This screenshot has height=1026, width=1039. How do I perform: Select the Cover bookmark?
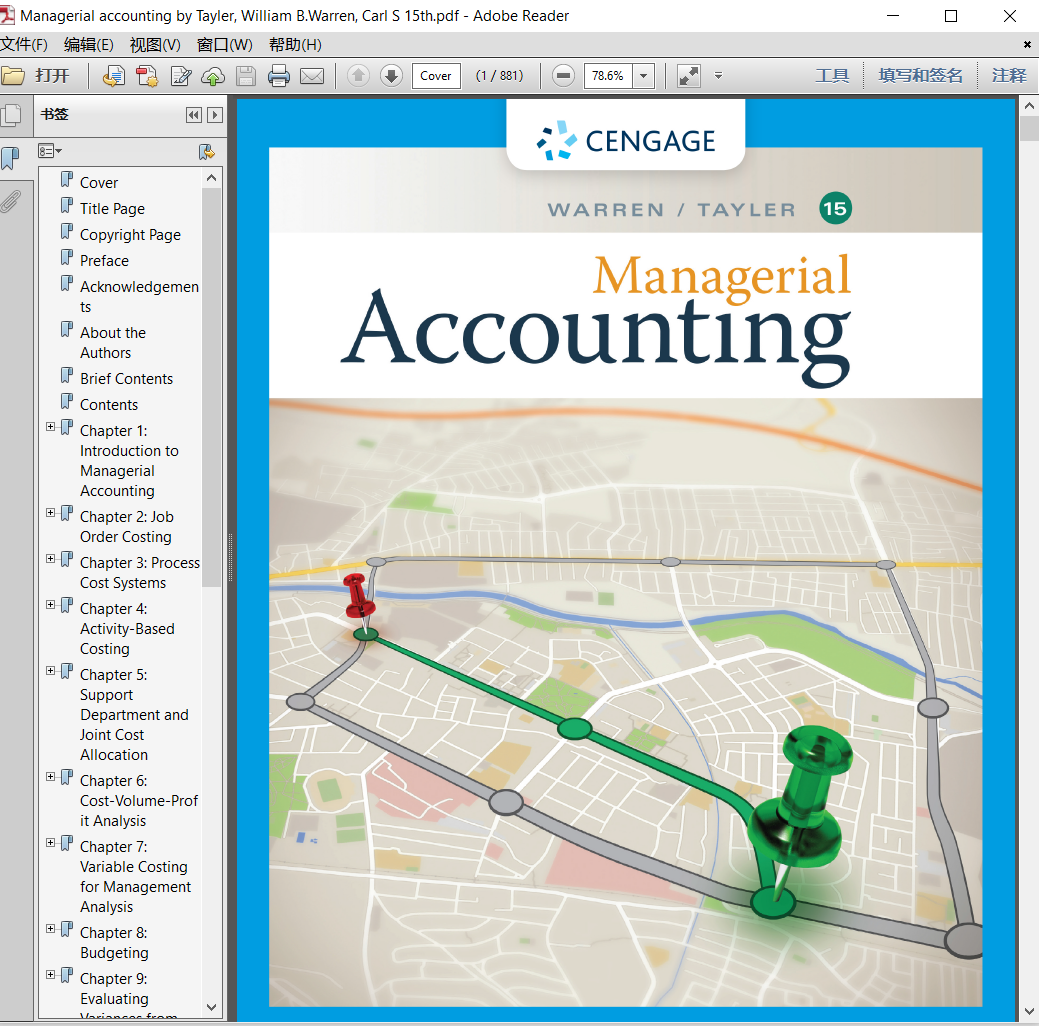click(99, 182)
